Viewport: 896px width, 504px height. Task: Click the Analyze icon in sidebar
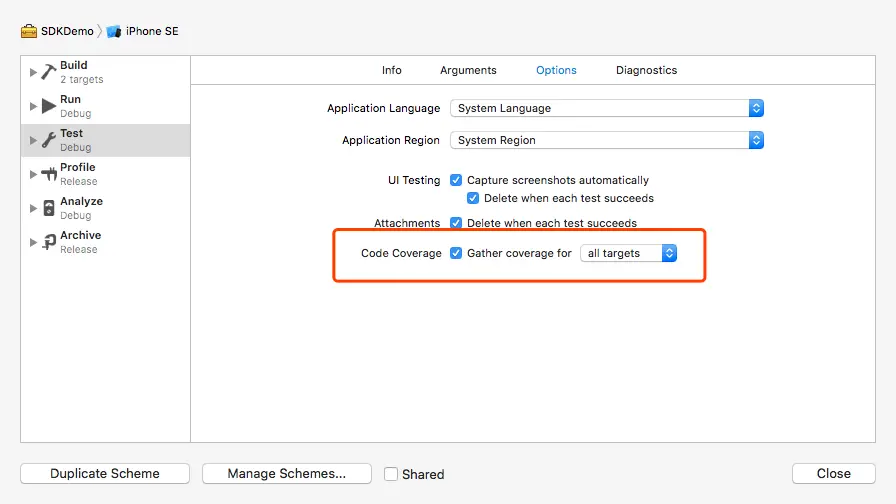click(49, 208)
